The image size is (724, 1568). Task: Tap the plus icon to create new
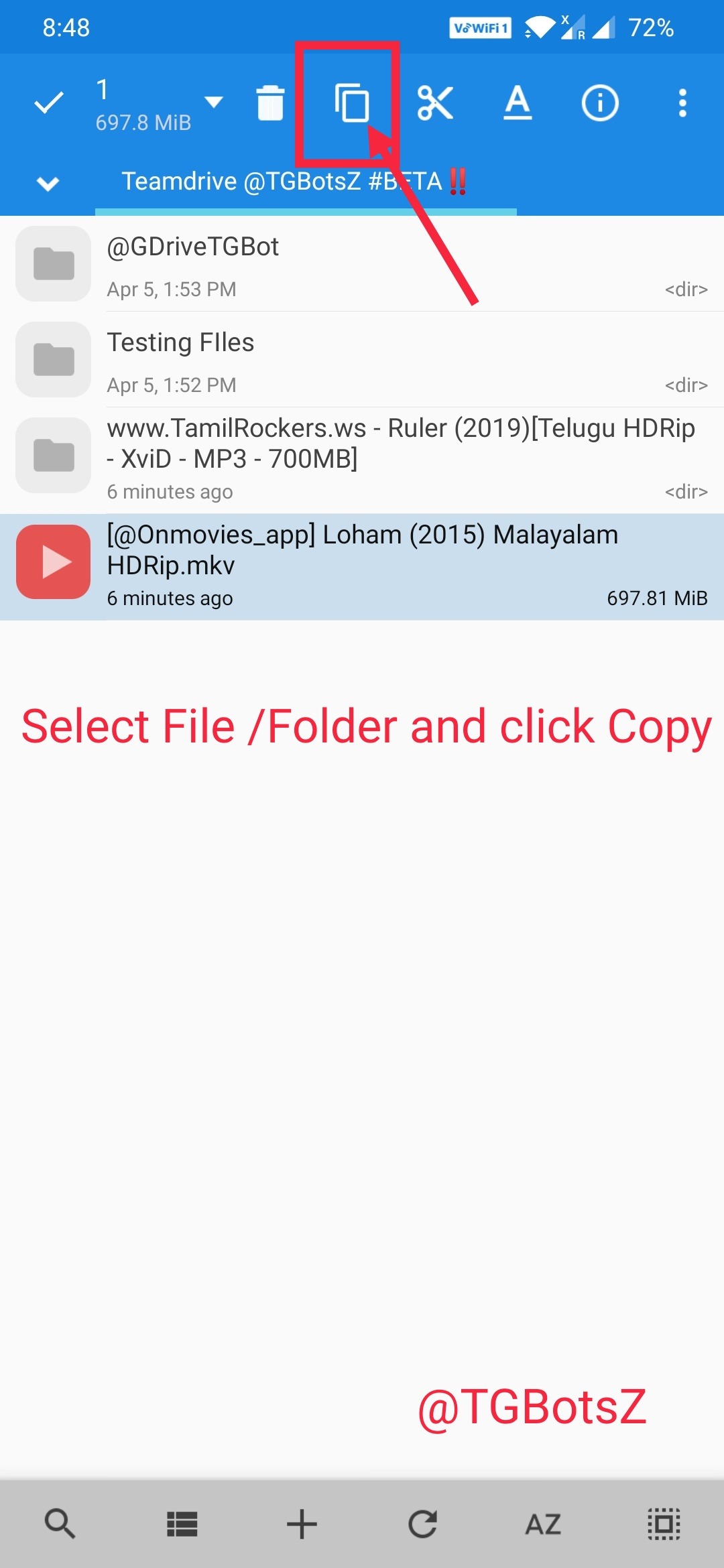[x=302, y=1524]
